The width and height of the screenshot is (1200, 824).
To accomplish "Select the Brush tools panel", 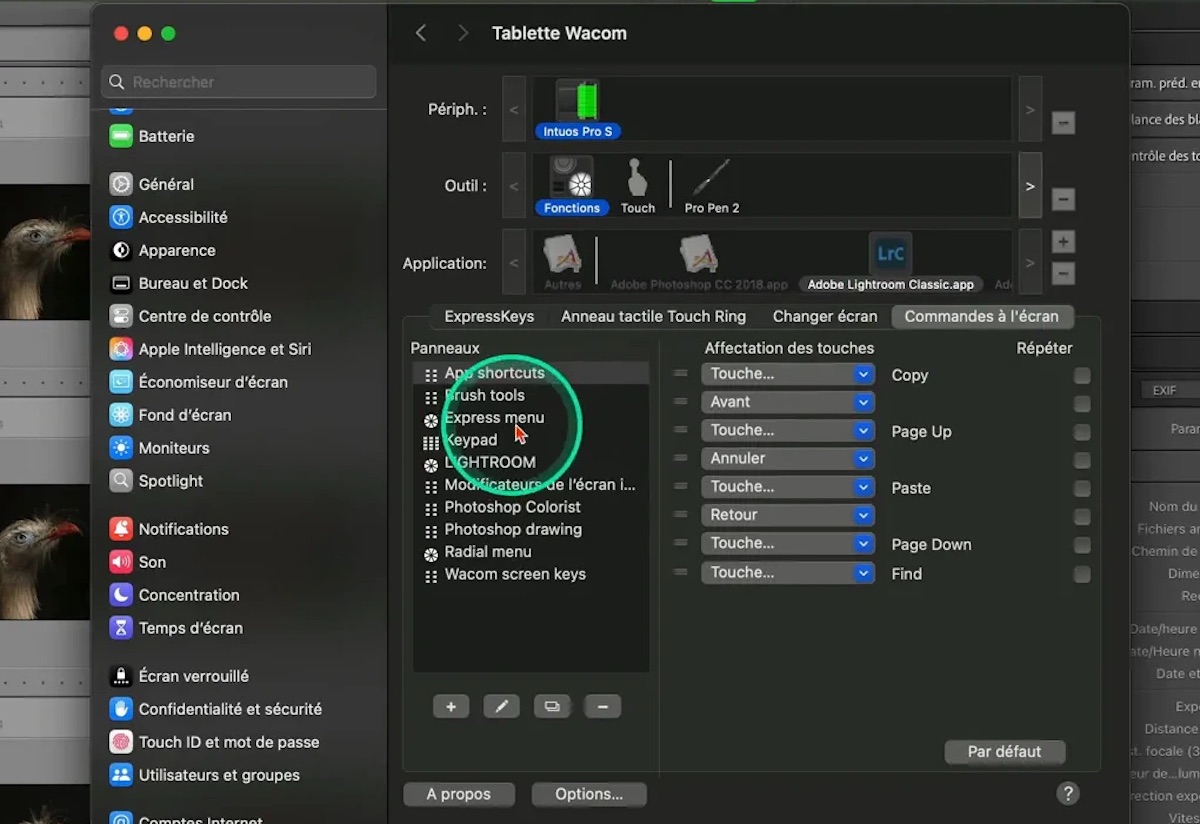I will click(531, 395).
